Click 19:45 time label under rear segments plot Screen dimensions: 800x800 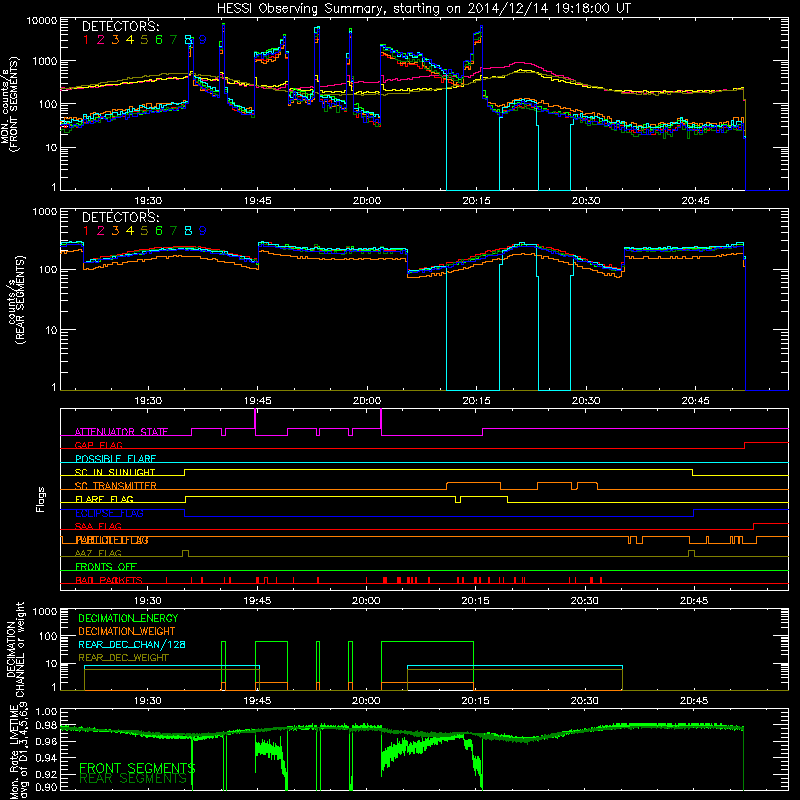click(257, 401)
